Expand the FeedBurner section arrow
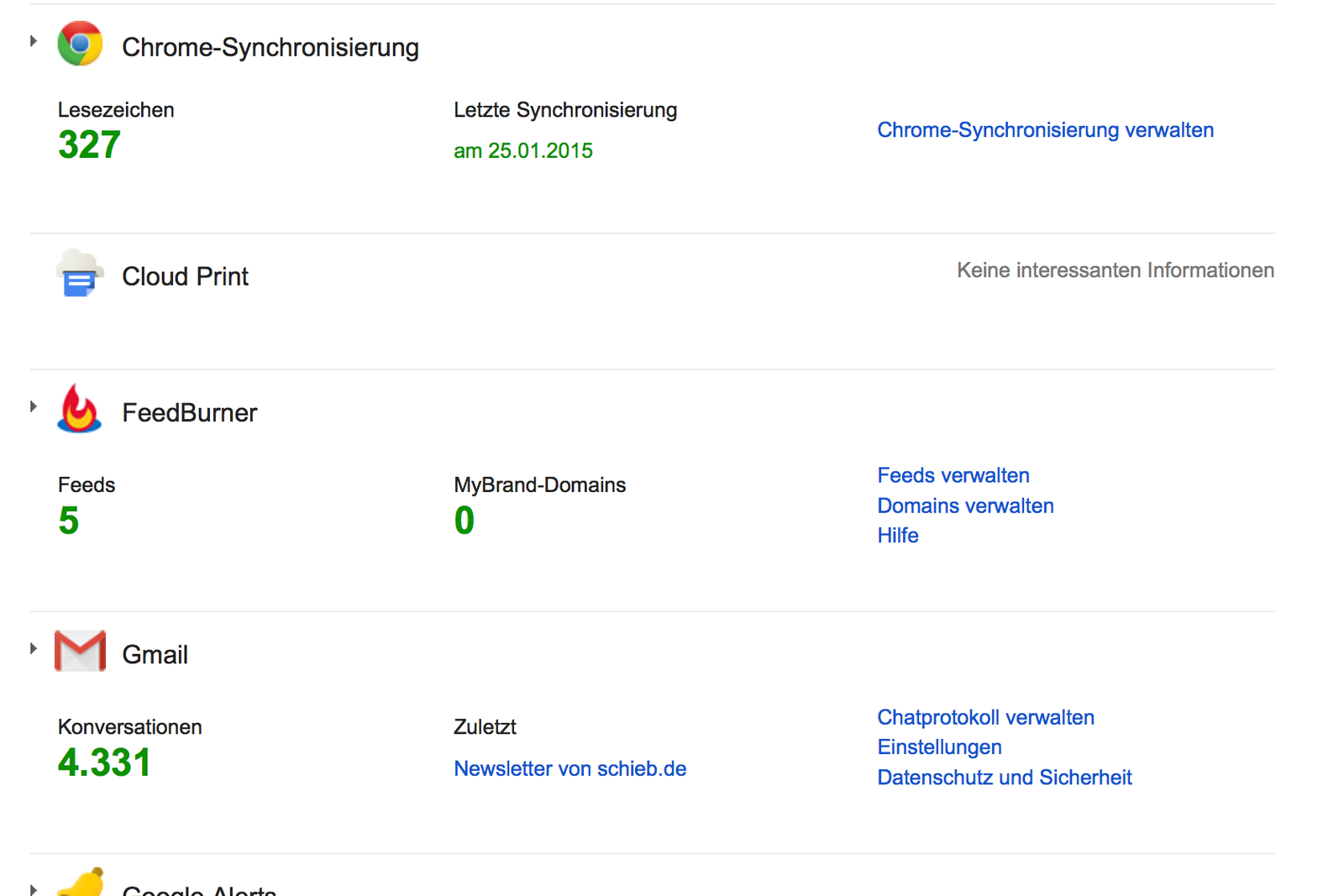 pyautogui.click(x=34, y=406)
